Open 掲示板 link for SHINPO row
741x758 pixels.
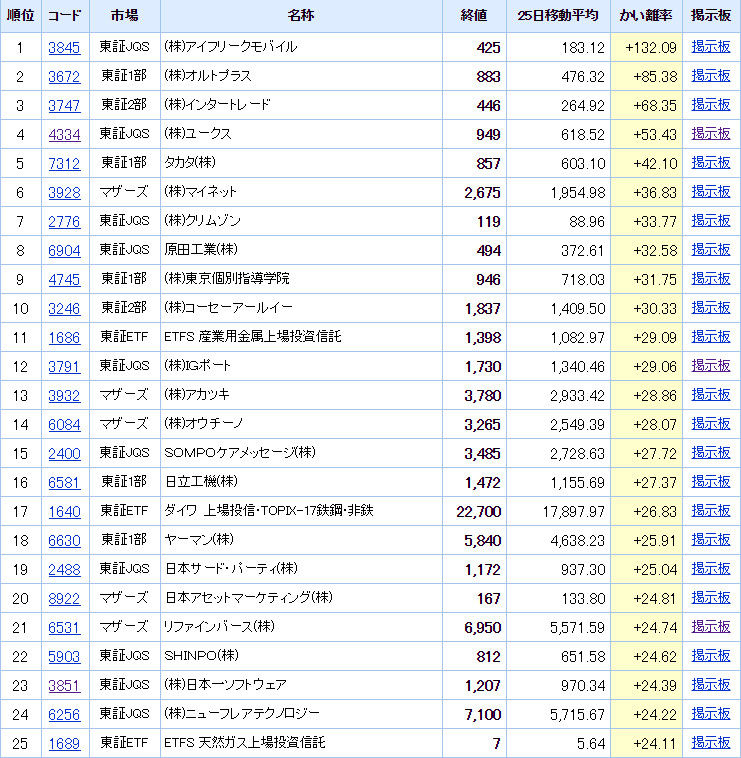pos(711,656)
